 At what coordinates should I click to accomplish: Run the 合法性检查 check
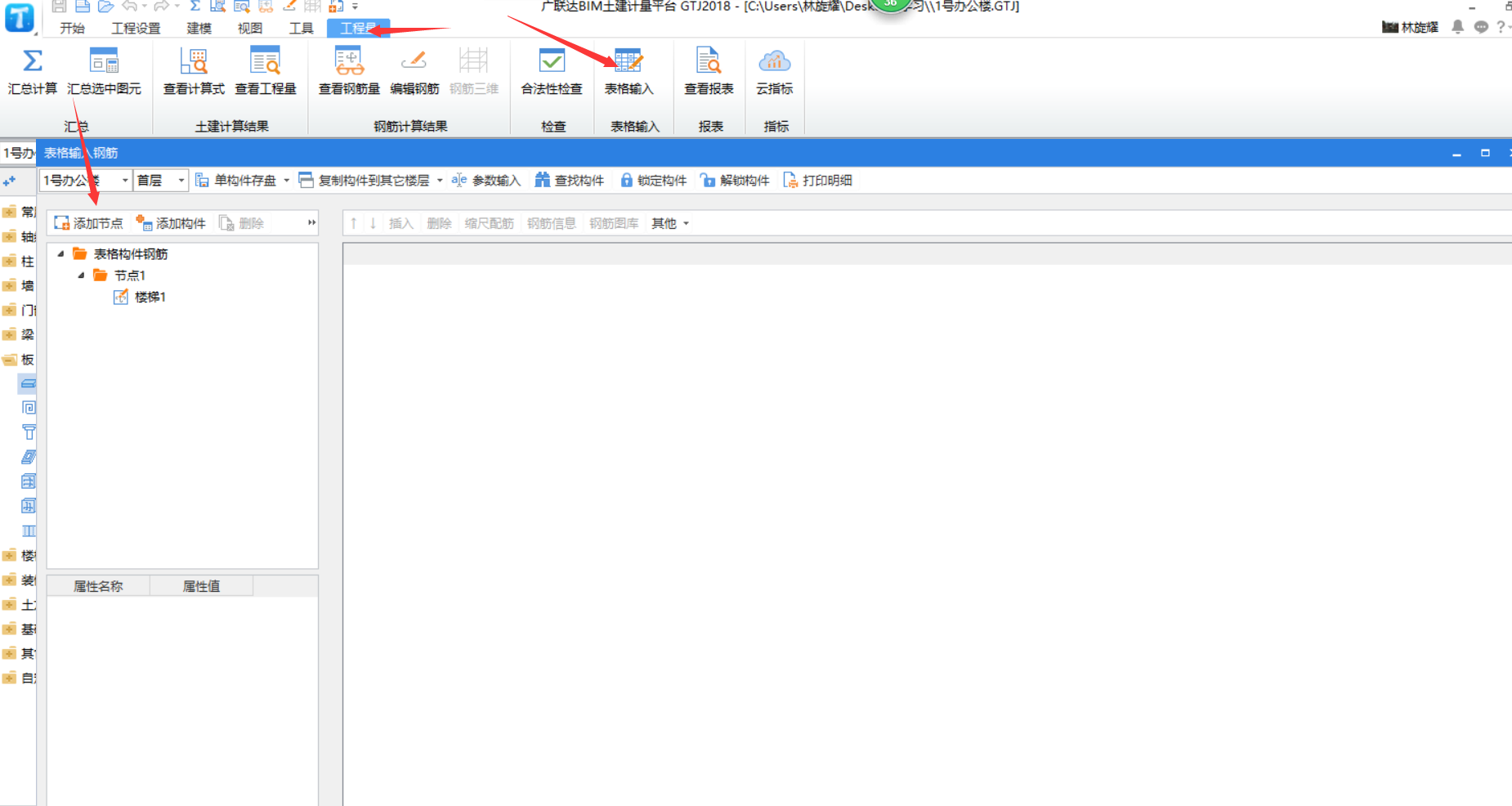point(552,70)
